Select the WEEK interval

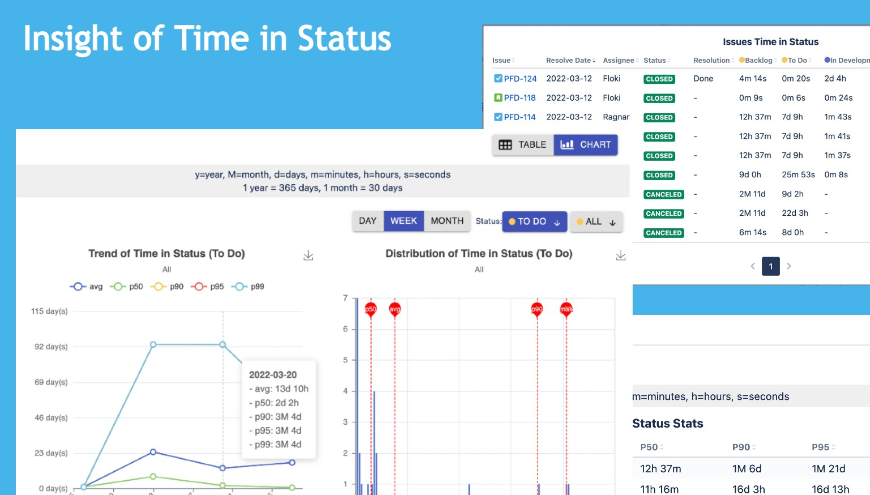tap(403, 221)
